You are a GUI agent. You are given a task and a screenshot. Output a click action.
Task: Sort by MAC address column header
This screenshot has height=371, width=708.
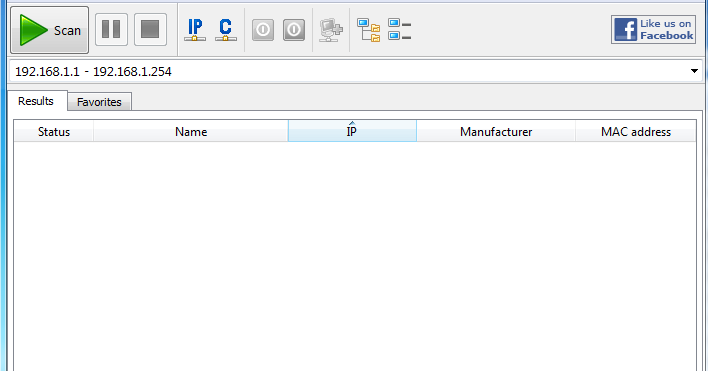coord(636,132)
